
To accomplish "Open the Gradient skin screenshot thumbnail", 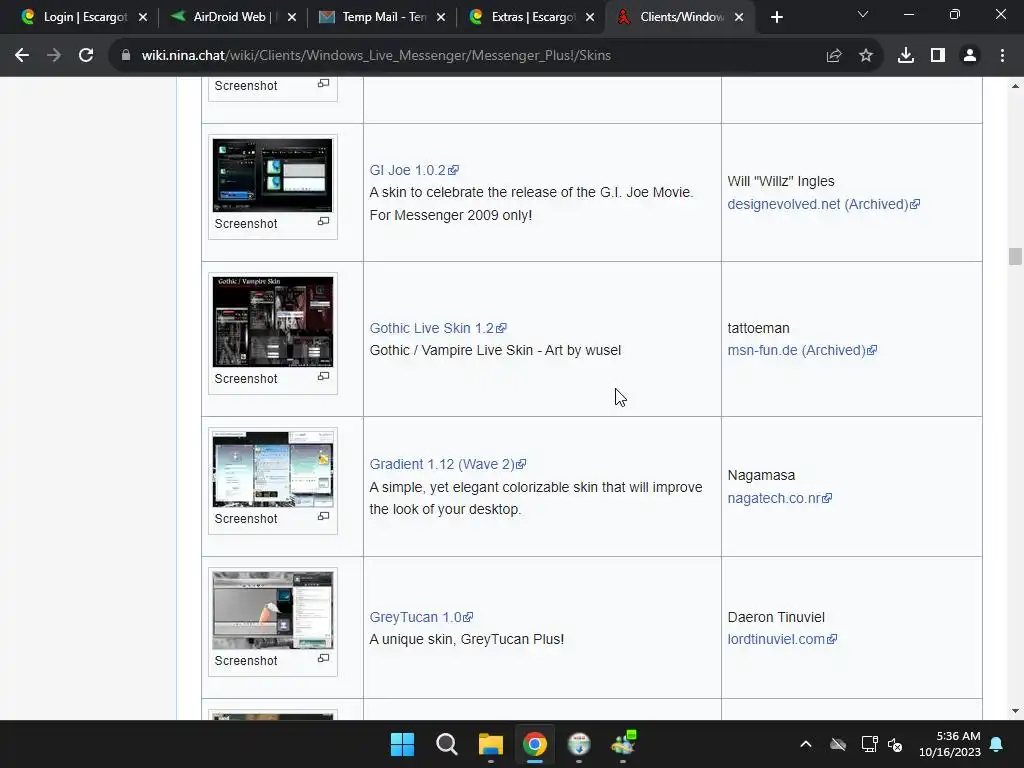I will [x=272, y=469].
